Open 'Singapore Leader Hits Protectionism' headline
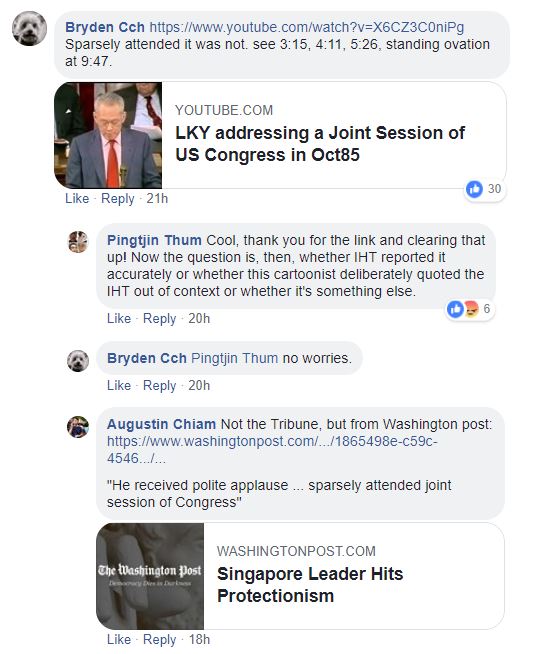The image size is (548, 654). click(x=310, y=585)
